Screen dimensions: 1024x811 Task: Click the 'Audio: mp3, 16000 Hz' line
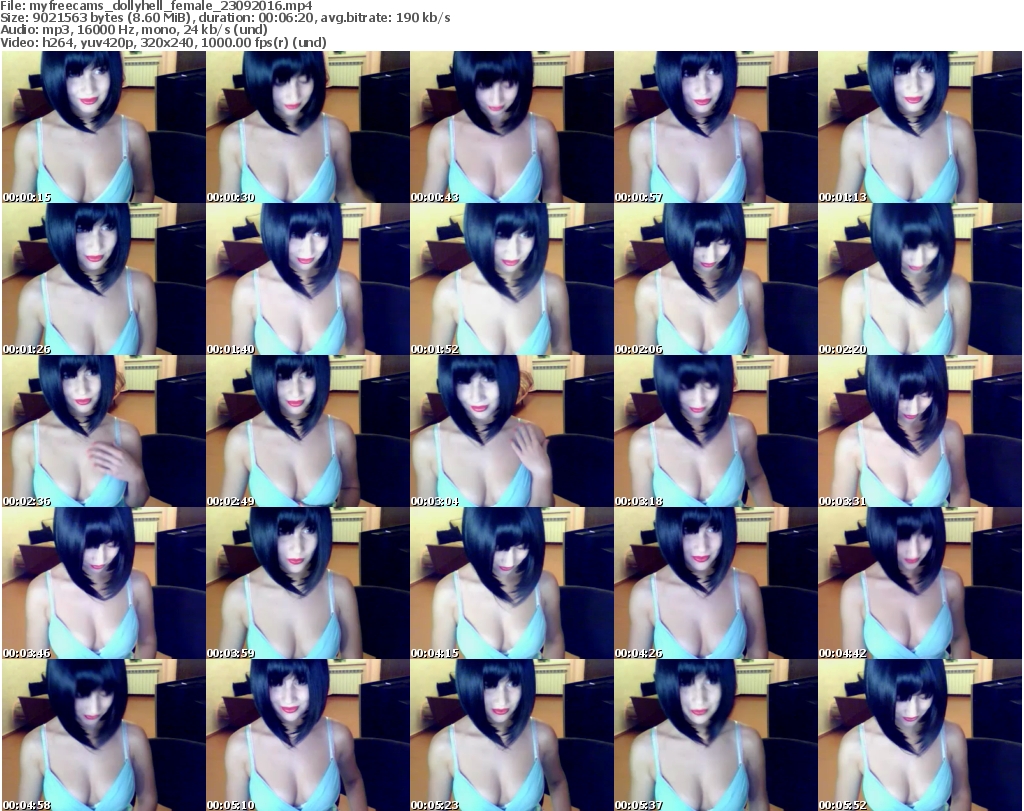click(134, 31)
